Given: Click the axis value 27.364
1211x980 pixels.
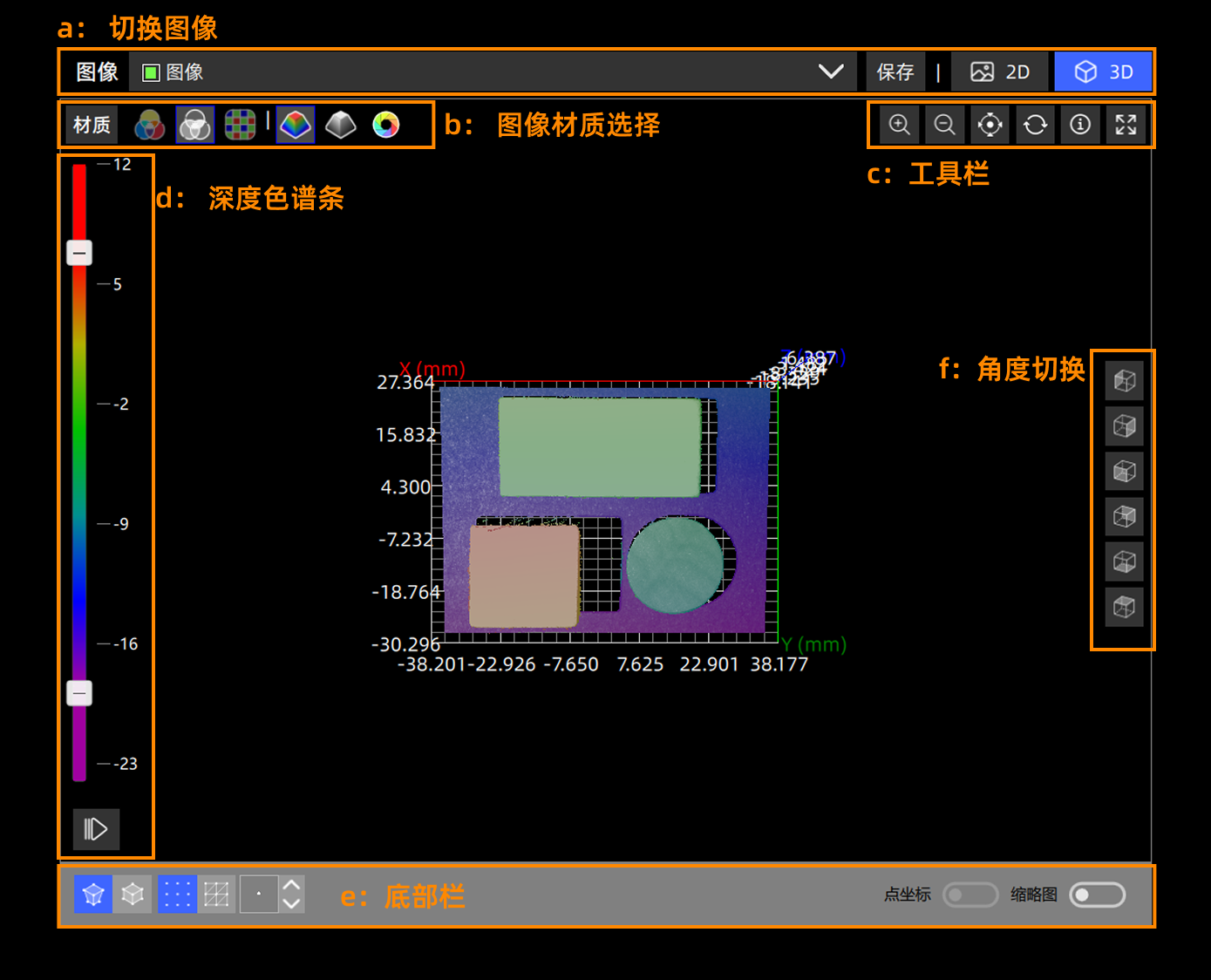Looking at the screenshot, I should click(405, 382).
